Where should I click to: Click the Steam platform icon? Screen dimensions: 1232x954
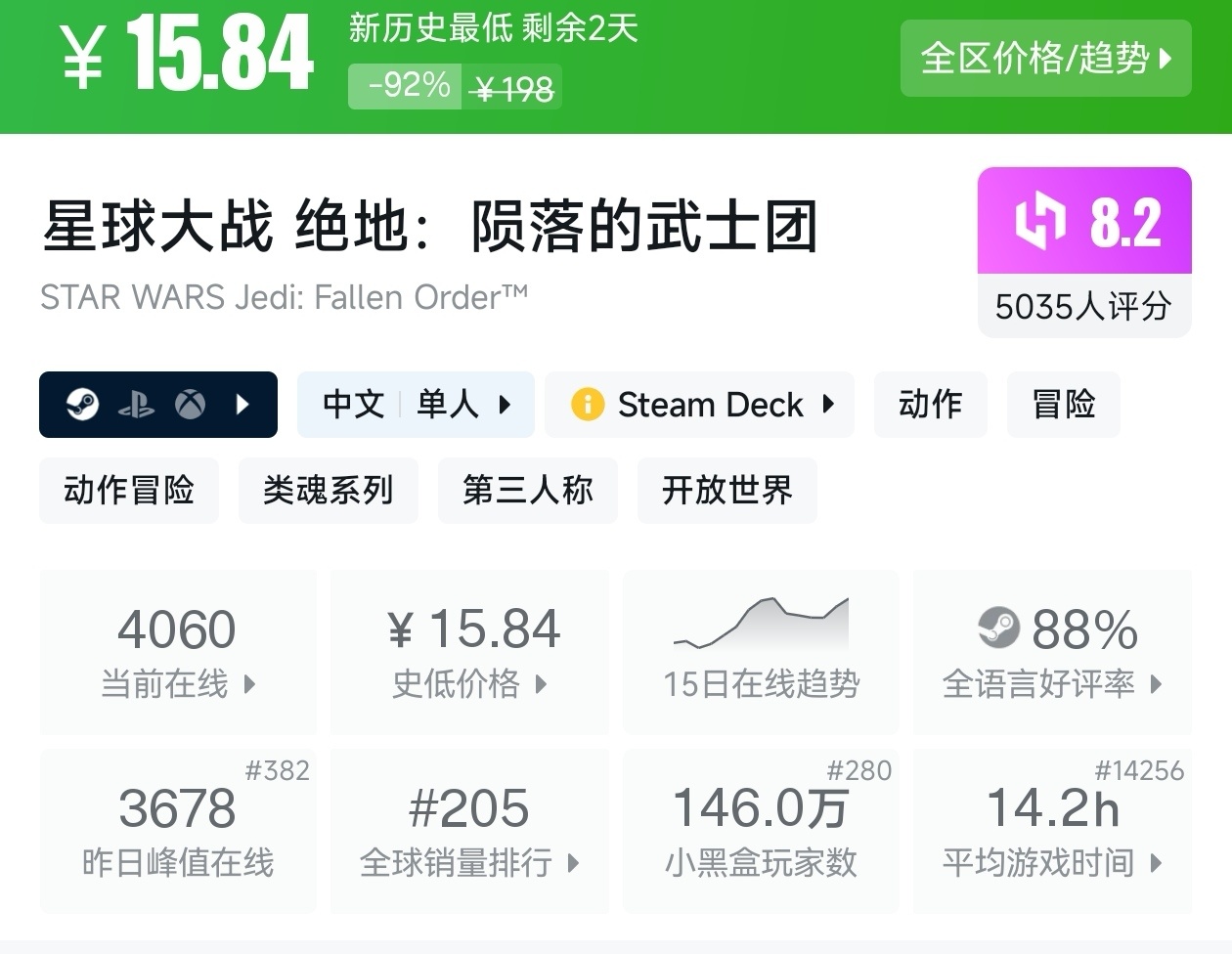[82, 404]
